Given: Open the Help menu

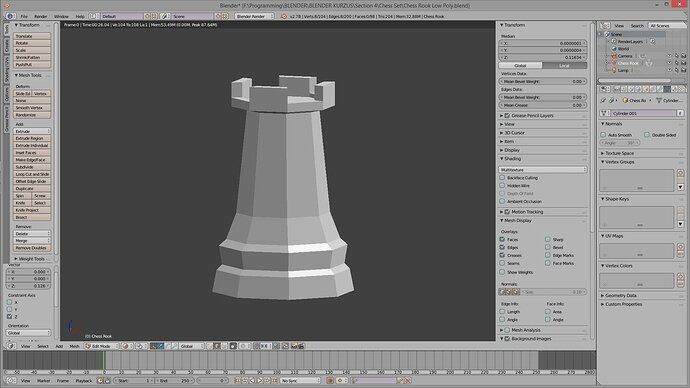Looking at the screenshot, I should [80, 16].
